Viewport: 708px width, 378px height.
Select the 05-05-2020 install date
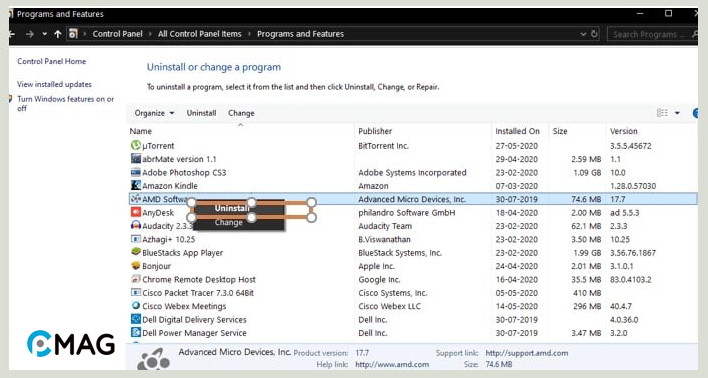[517, 293]
